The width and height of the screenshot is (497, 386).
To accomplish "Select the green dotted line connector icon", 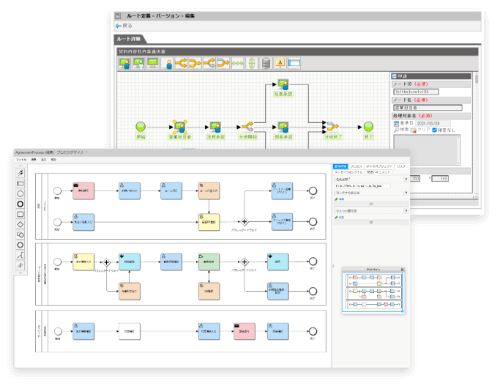I will (x=238, y=63).
